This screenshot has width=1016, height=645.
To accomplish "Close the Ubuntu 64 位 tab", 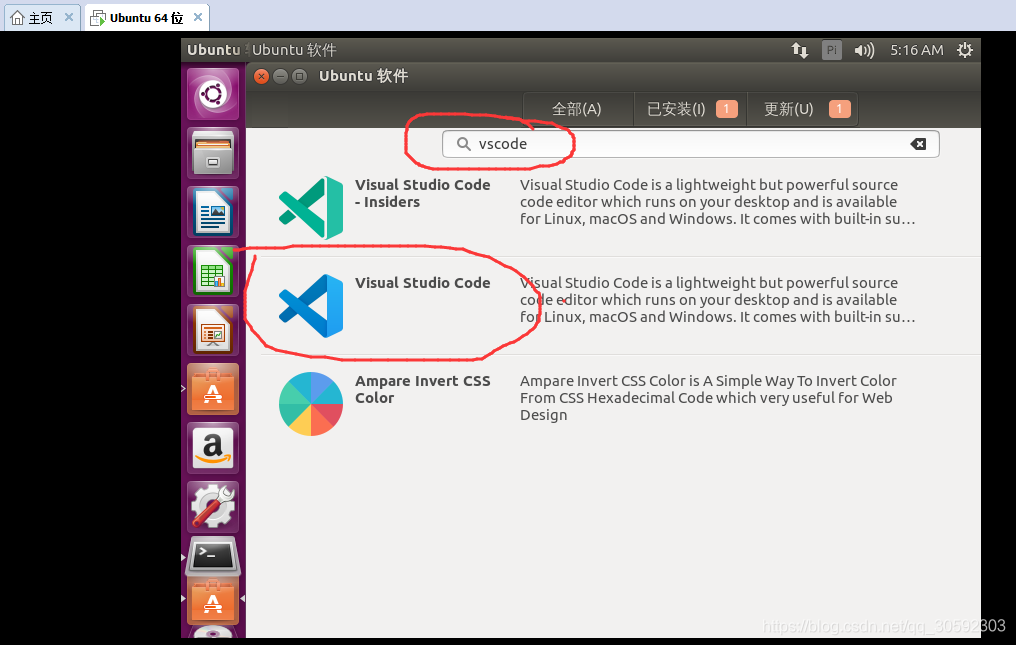I will click(198, 18).
